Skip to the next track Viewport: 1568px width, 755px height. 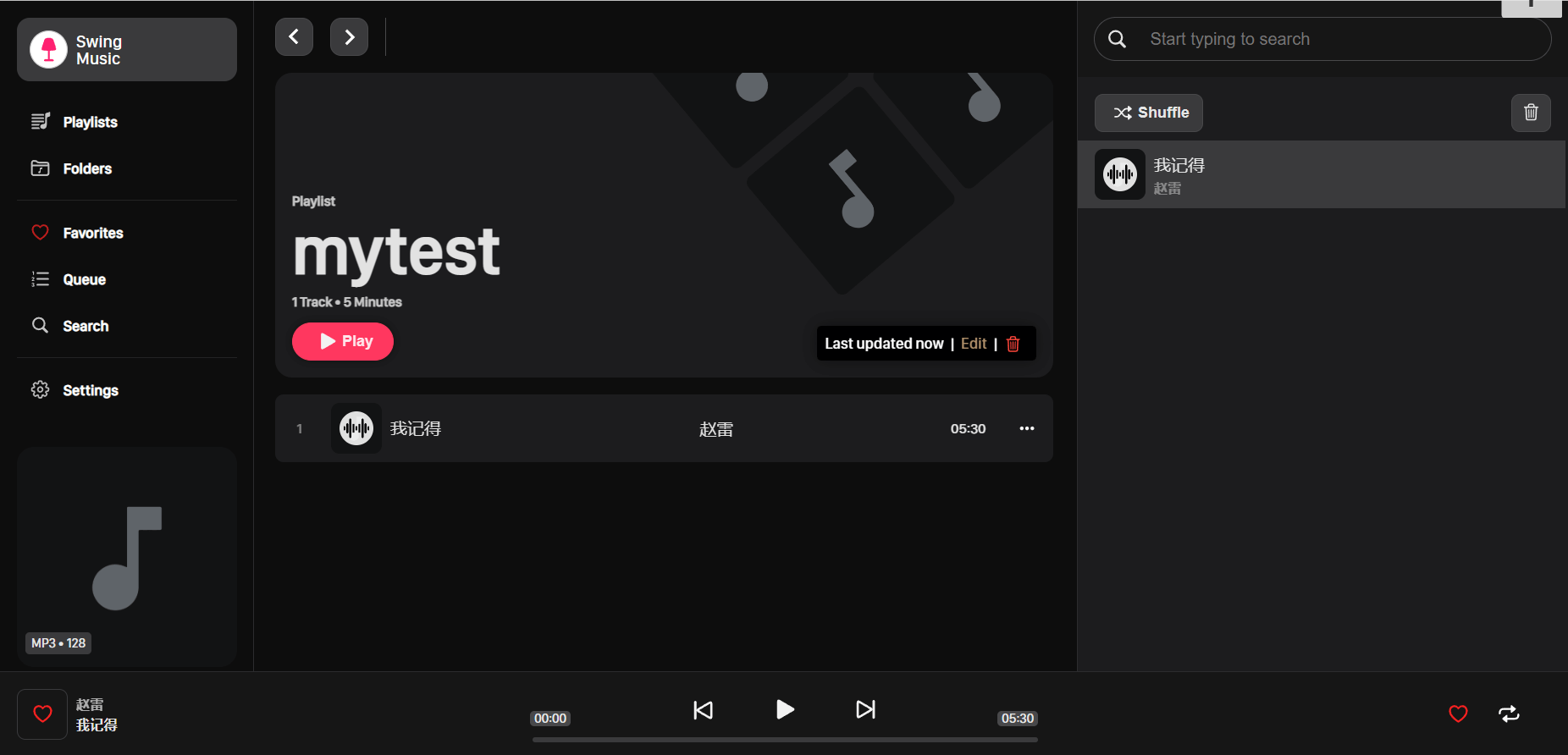[865, 709]
